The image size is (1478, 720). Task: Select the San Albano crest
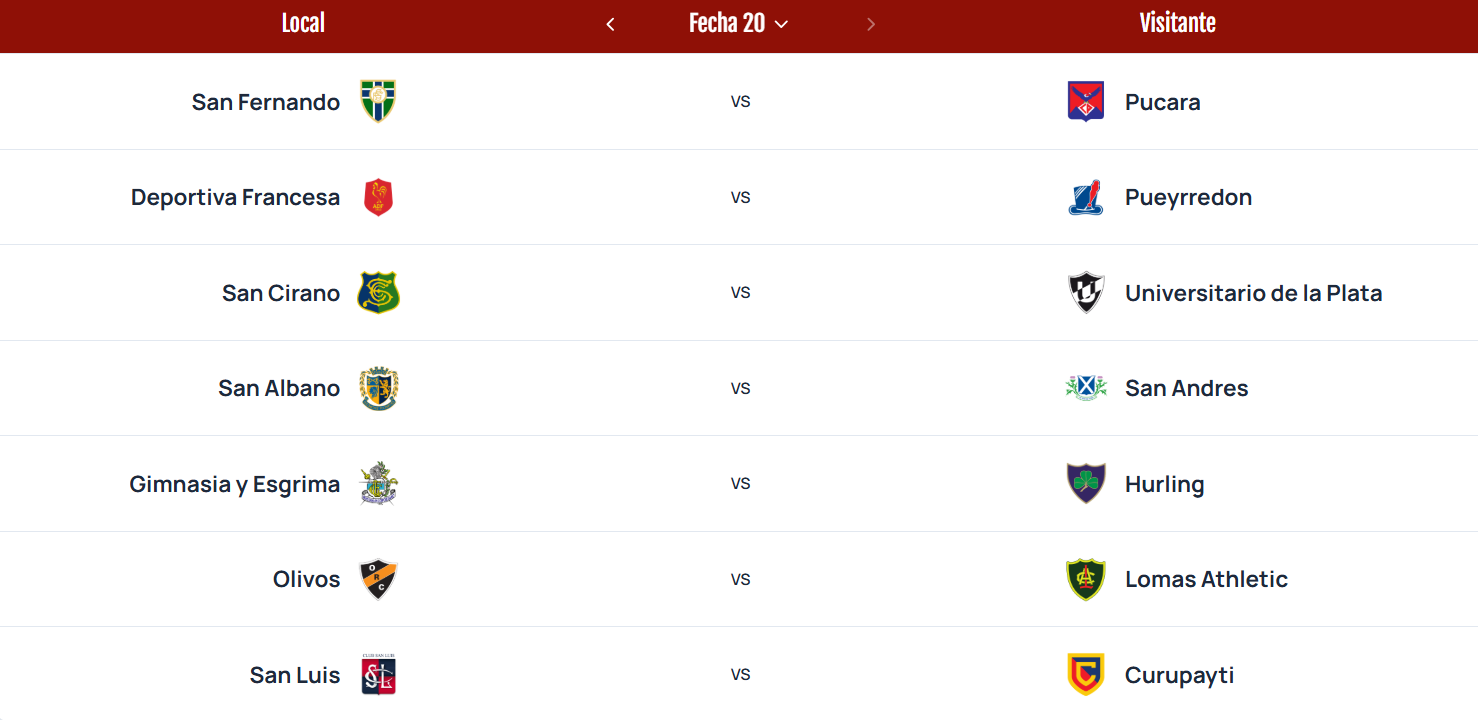(378, 388)
